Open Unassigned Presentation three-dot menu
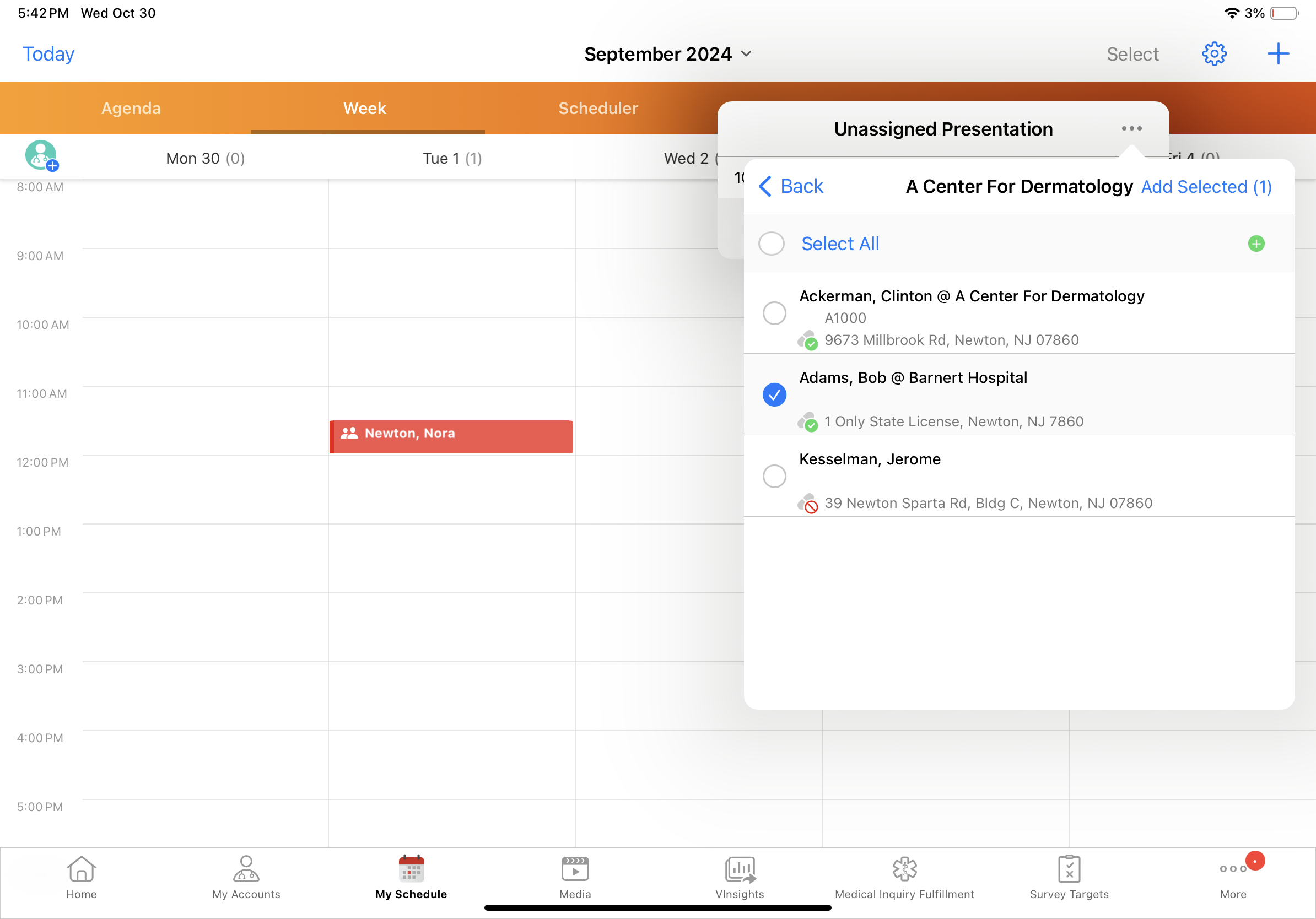 [1131, 128]
